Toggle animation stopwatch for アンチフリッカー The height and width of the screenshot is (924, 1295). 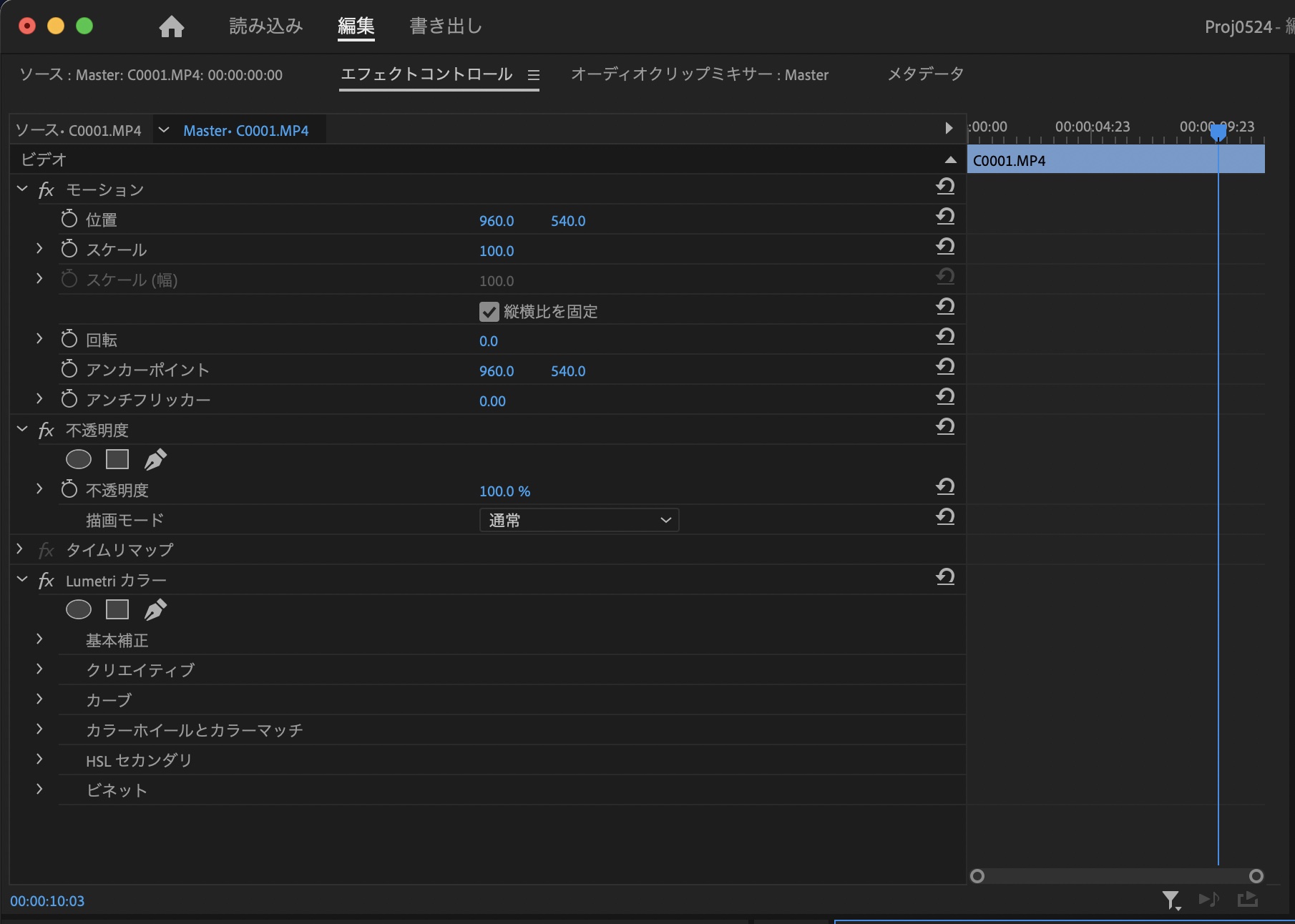[69, 399]
